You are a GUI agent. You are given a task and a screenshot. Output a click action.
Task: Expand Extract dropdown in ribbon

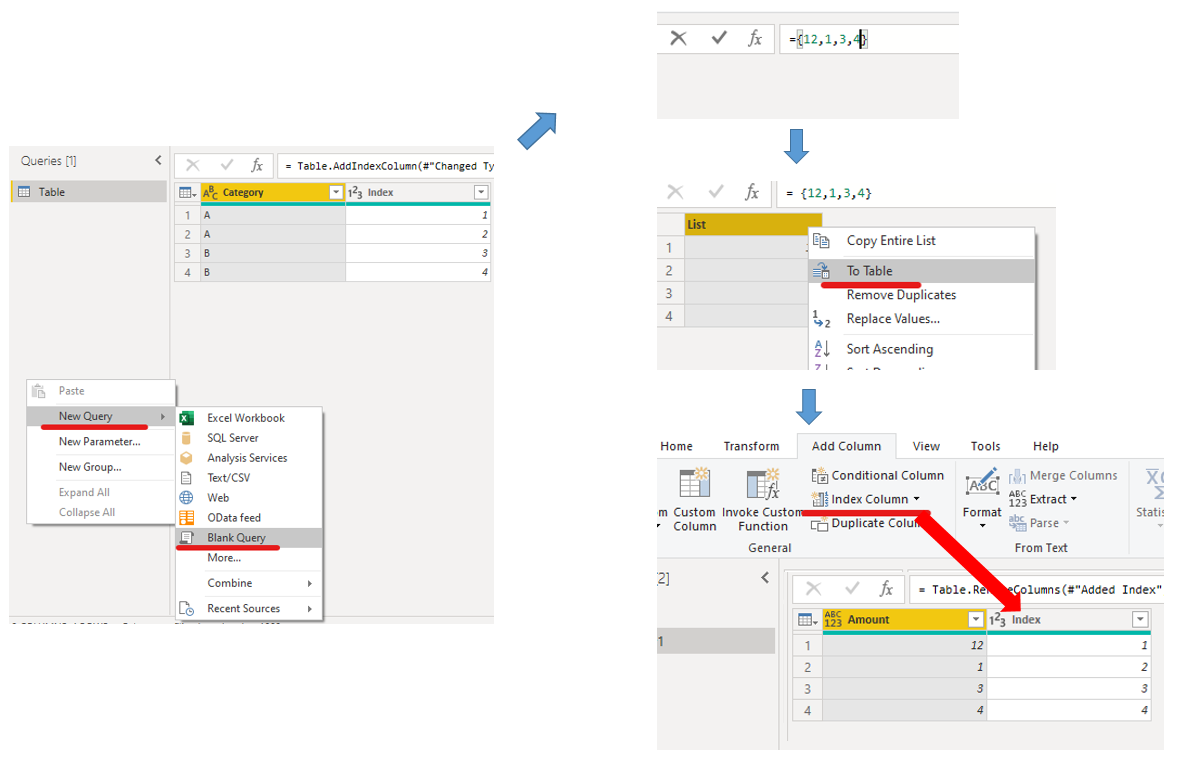click(1073, 499)
